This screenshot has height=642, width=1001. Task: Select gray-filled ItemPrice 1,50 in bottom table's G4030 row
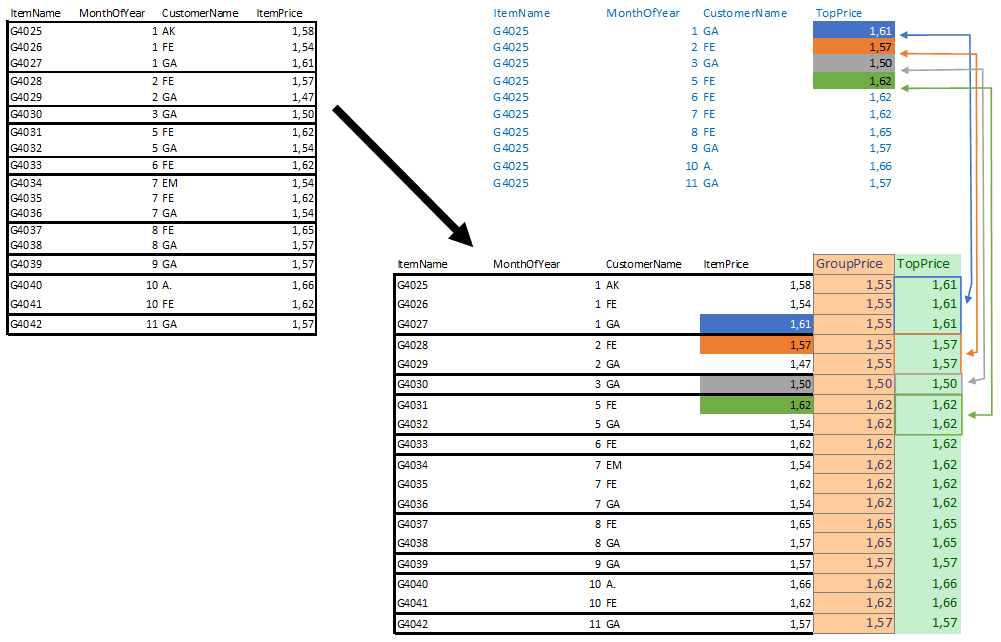point(756,384)
